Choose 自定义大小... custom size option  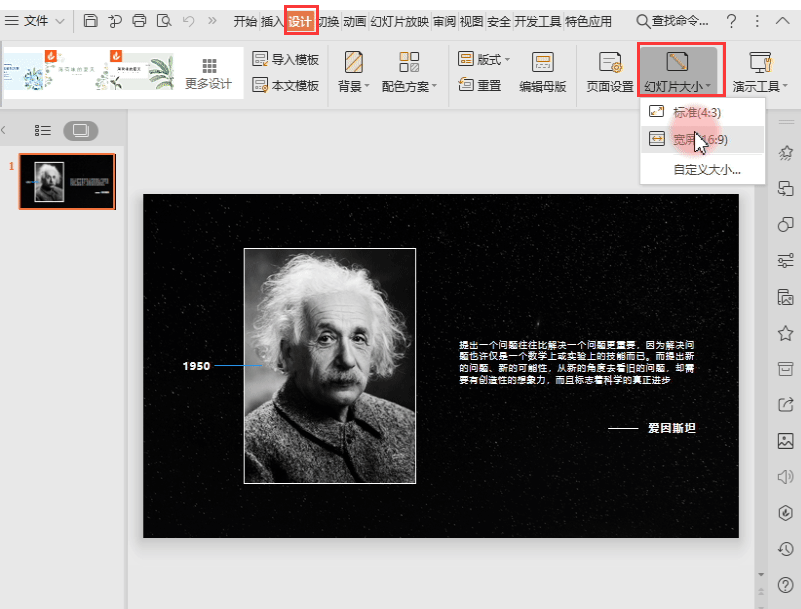706,169
